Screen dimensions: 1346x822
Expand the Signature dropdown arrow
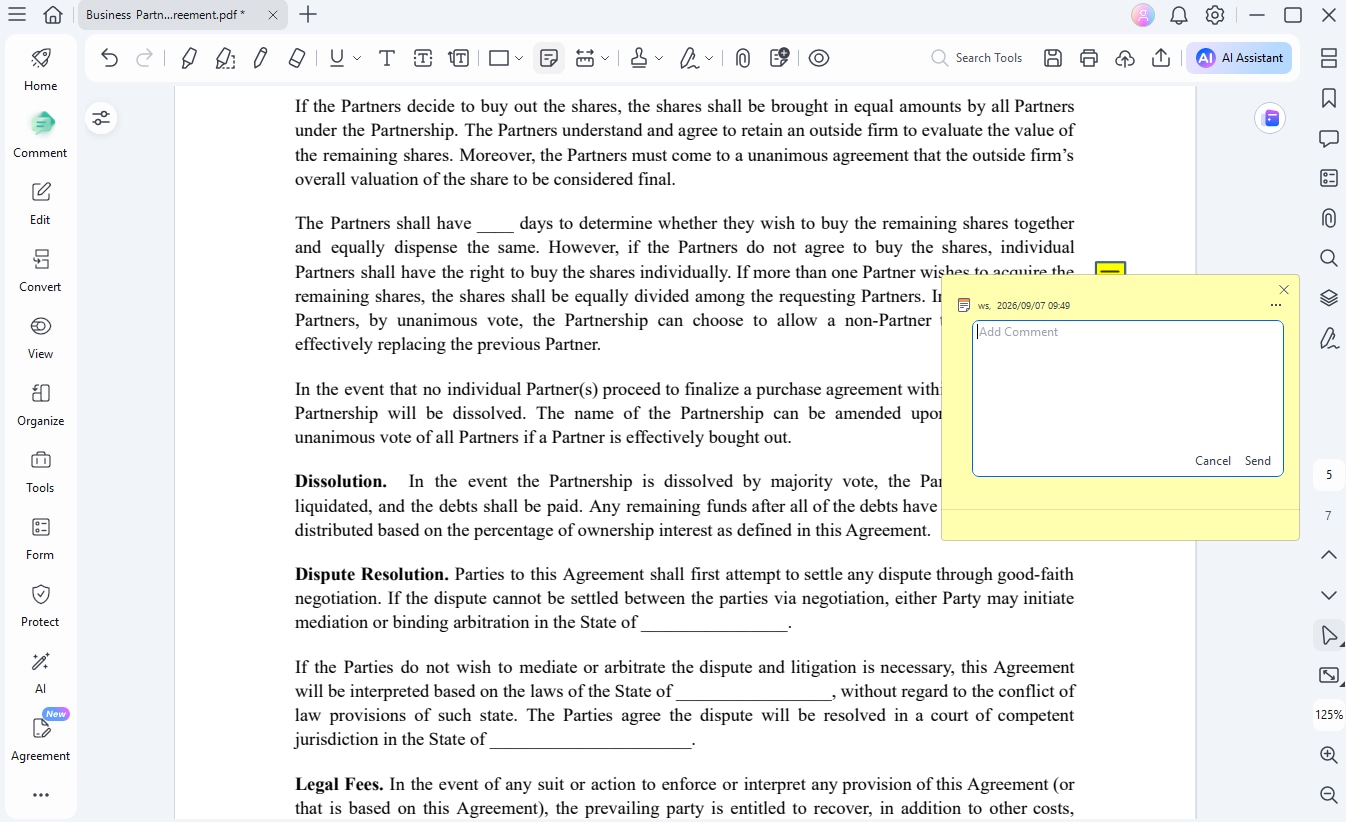[x=709, y=58]
